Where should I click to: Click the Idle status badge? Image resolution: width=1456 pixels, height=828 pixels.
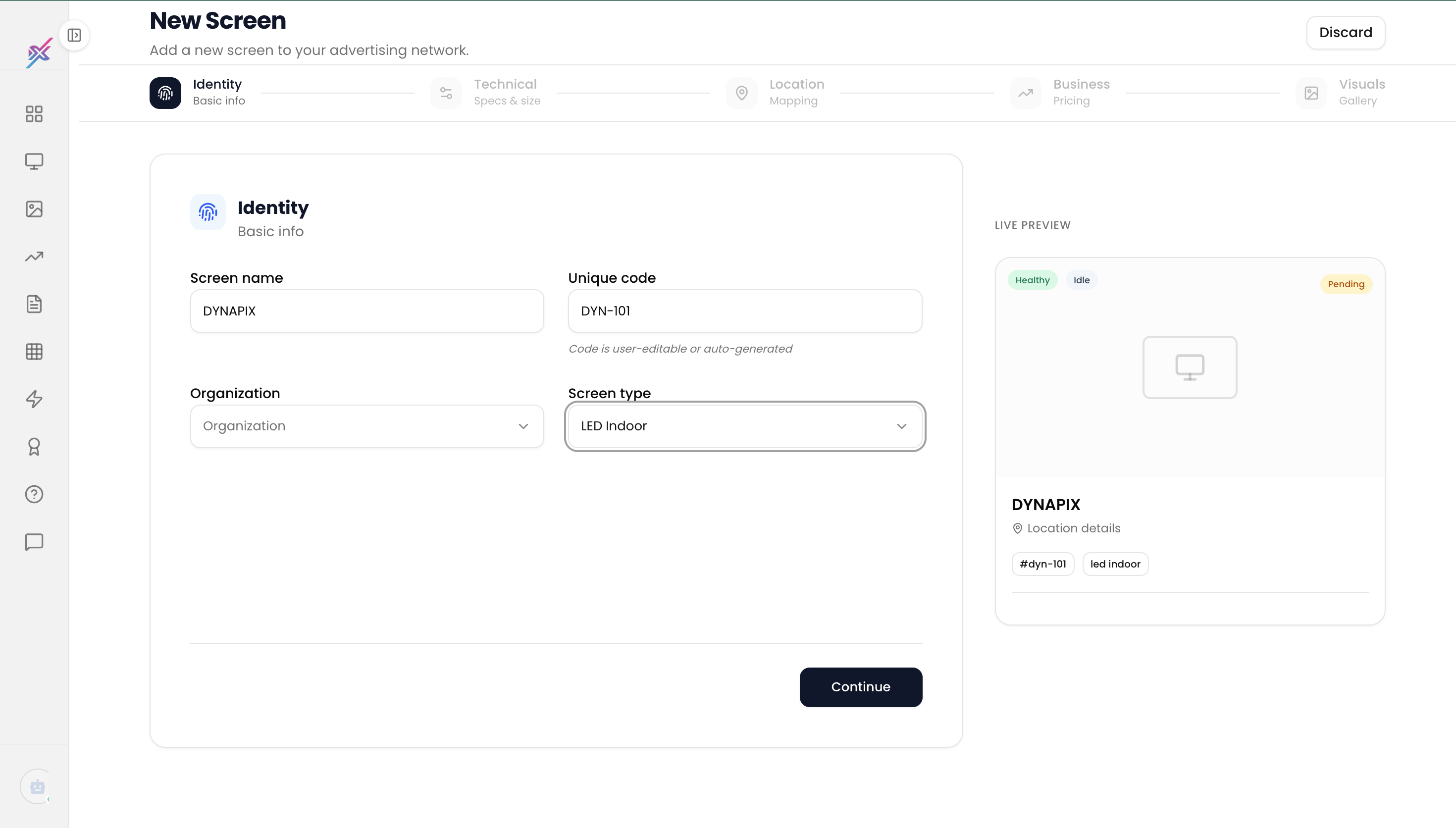point(1081,280)
